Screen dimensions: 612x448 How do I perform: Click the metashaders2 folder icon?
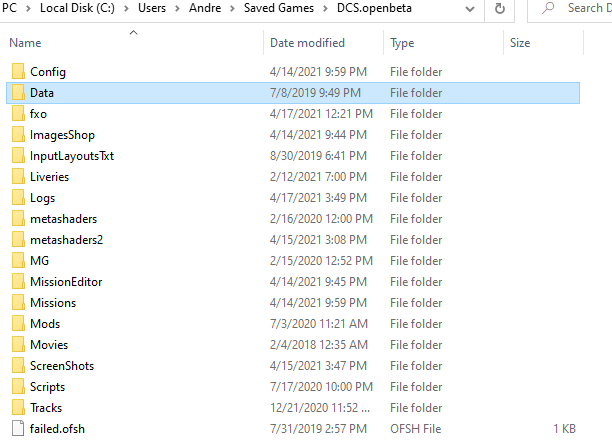point(18,240)
